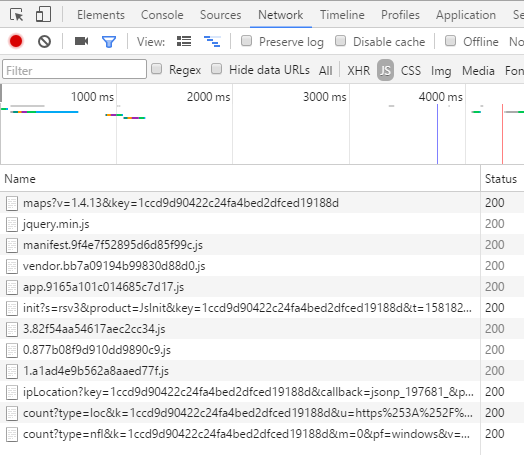Open the Console tab
This screenshot has height=455, width=524.
click(x=162, y=15)
